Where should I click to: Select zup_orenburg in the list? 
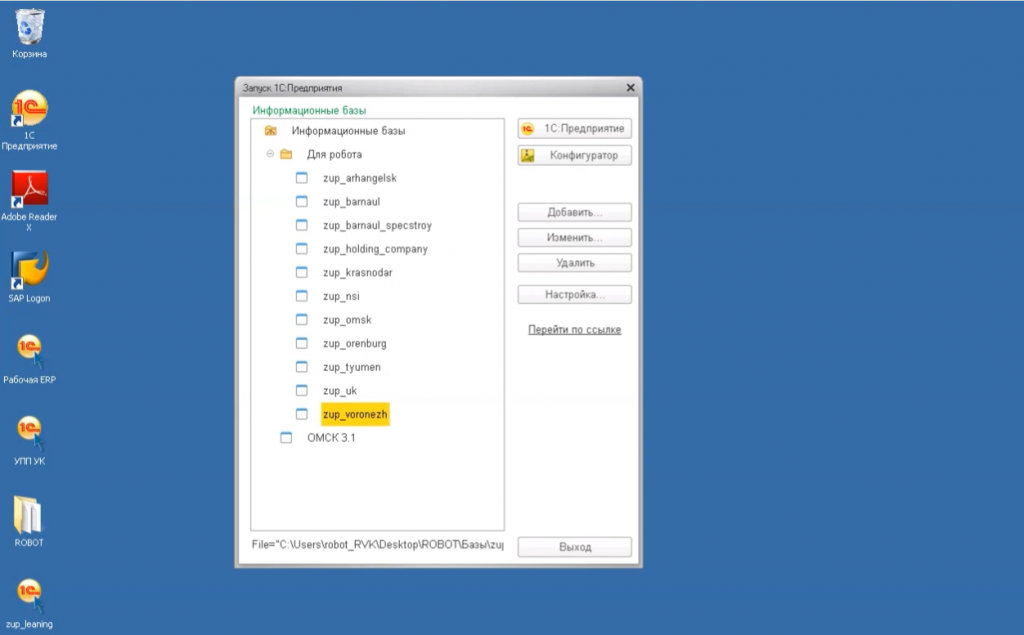coord(355,343)
